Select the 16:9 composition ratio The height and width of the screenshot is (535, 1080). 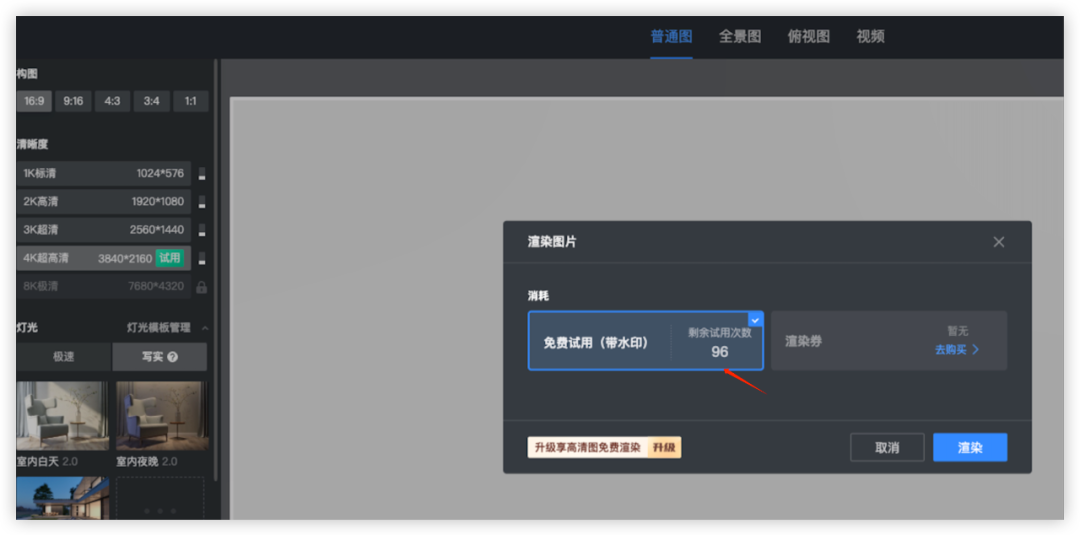[x=34, y=101]
